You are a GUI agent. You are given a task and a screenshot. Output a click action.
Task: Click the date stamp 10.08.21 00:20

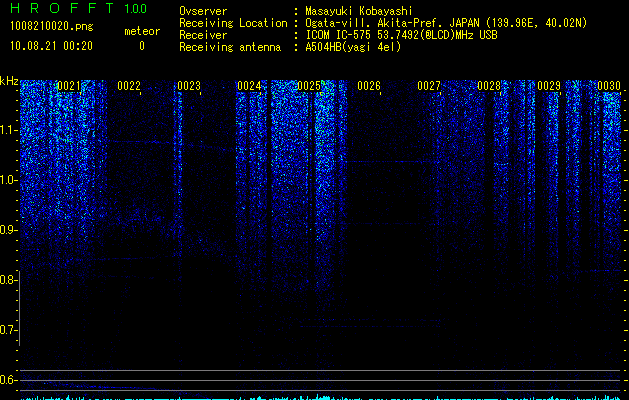point(51,46)
